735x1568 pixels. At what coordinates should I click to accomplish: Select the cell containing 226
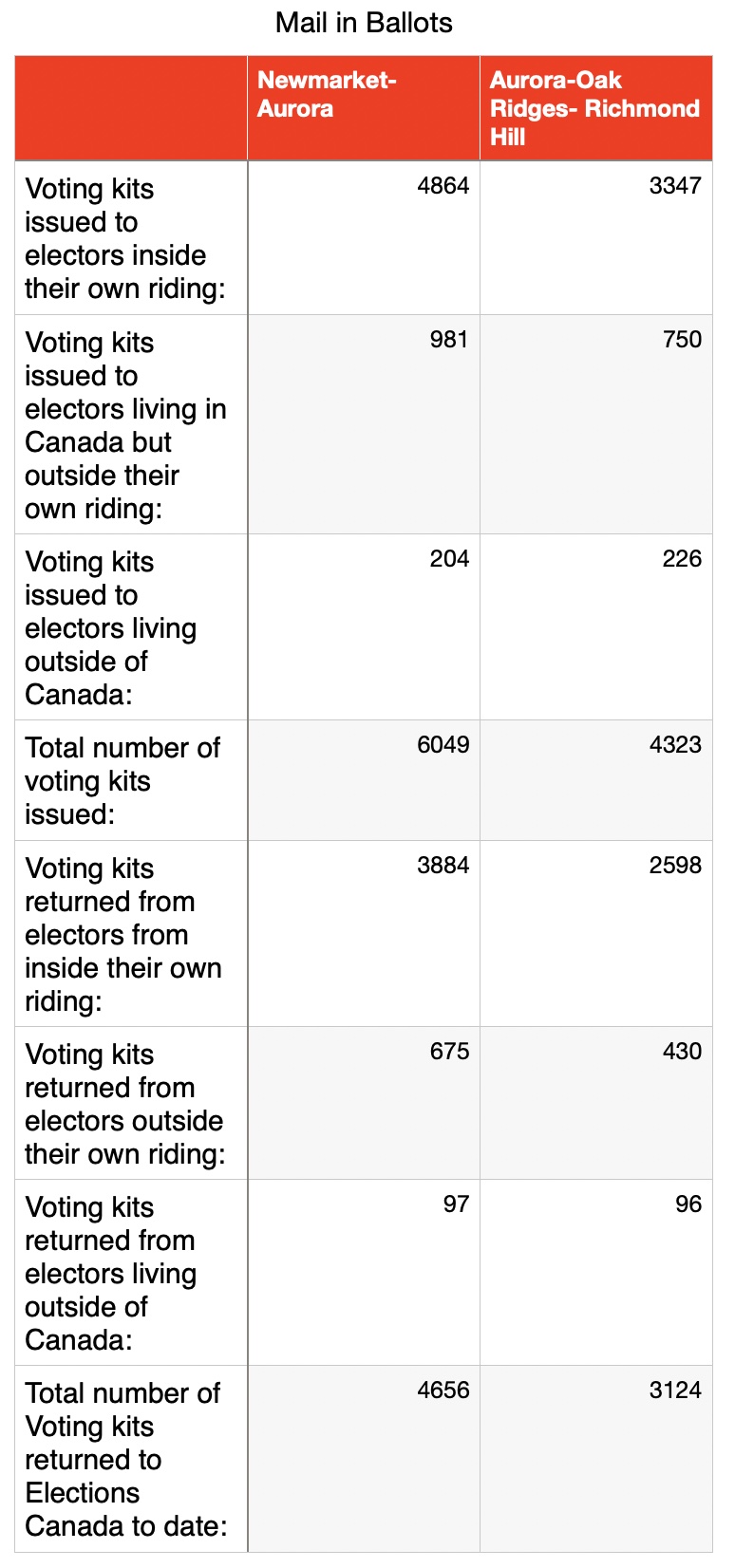point(595,627)
